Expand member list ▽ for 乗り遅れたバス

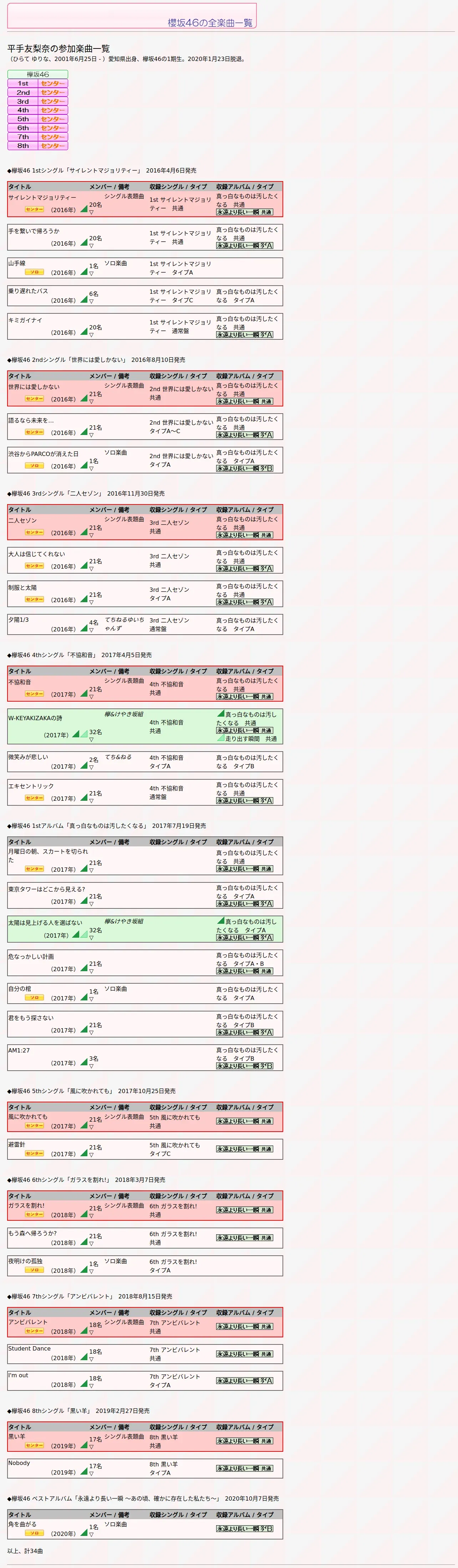(x=91, y=301)
